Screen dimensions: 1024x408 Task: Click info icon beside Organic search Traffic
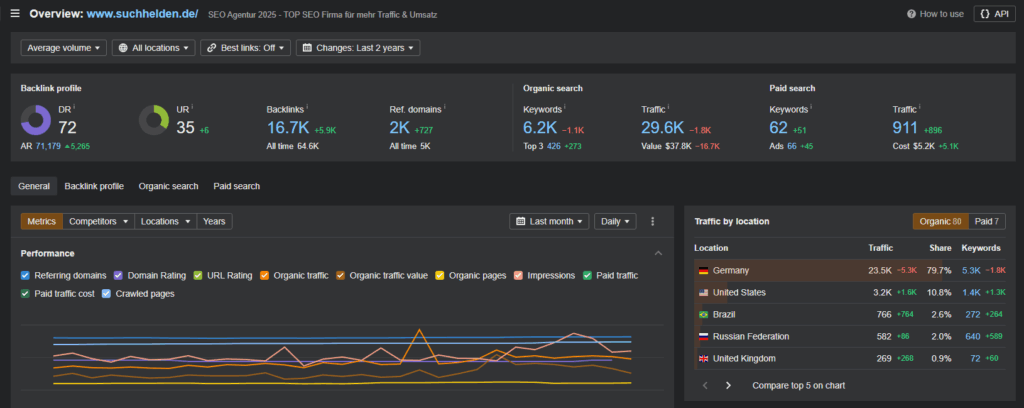(669, 107)
